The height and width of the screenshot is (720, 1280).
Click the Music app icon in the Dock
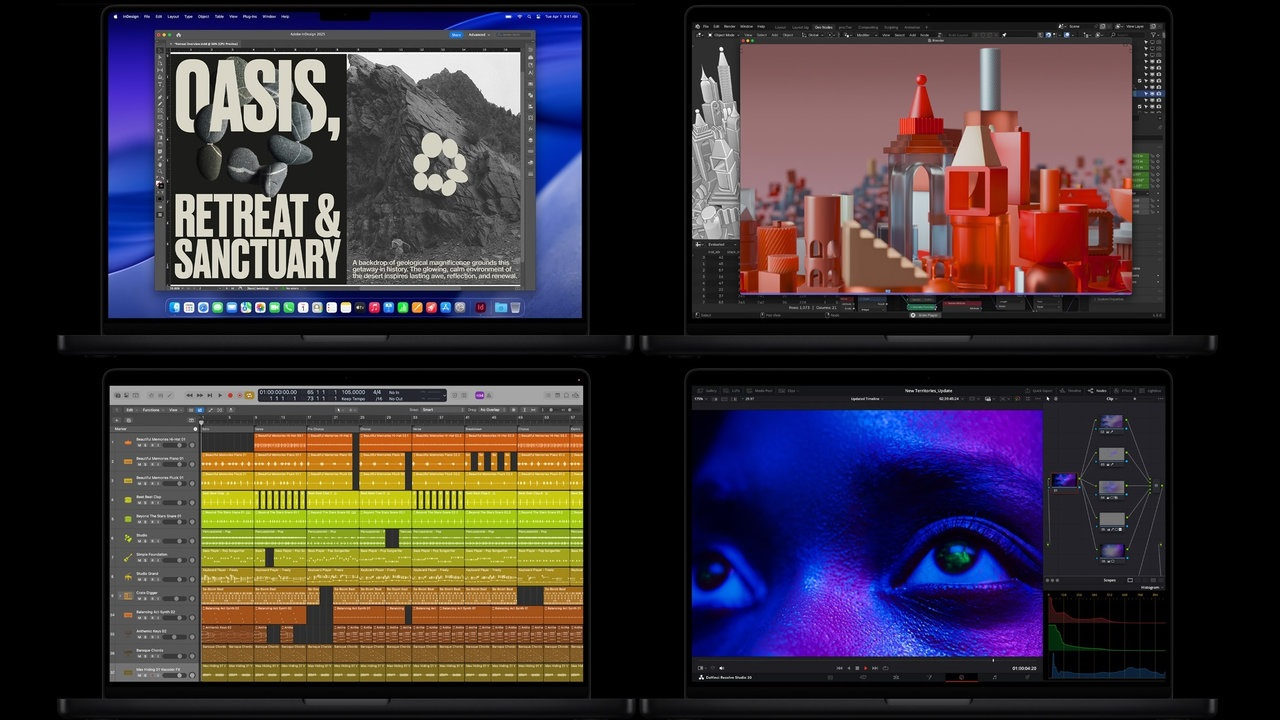(x=374, y=307)
